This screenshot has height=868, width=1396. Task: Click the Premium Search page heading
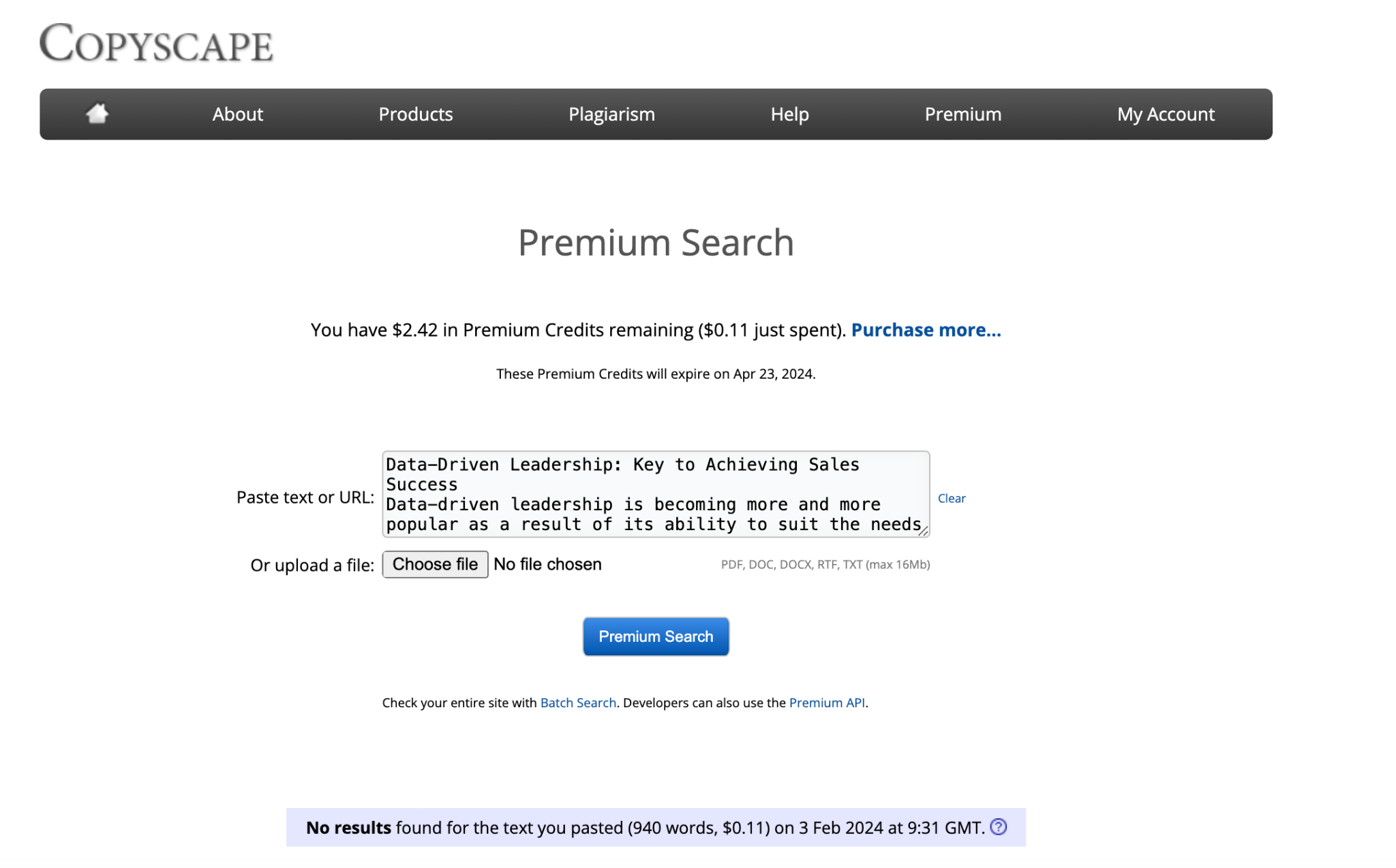(655, 243)
